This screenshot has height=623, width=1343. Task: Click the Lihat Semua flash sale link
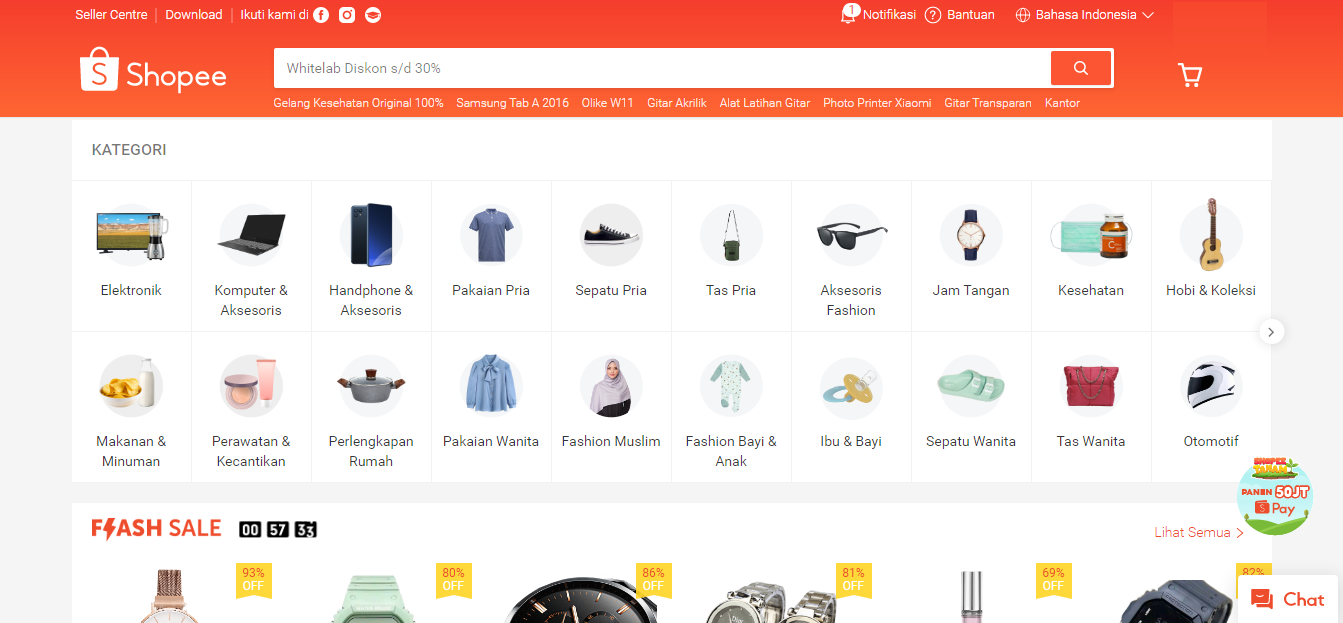(x=1196, y=532)
